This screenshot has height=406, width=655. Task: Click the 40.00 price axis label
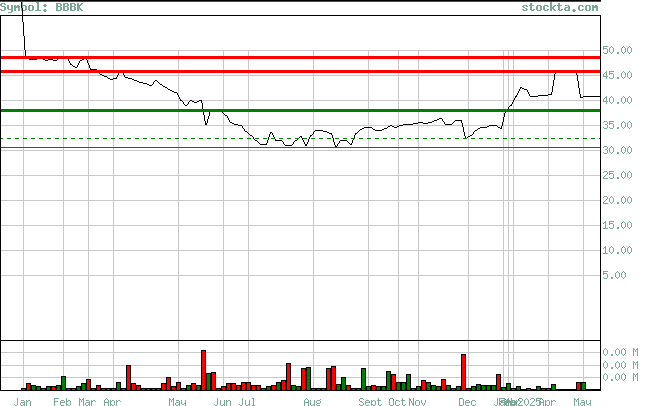(617, 100)
